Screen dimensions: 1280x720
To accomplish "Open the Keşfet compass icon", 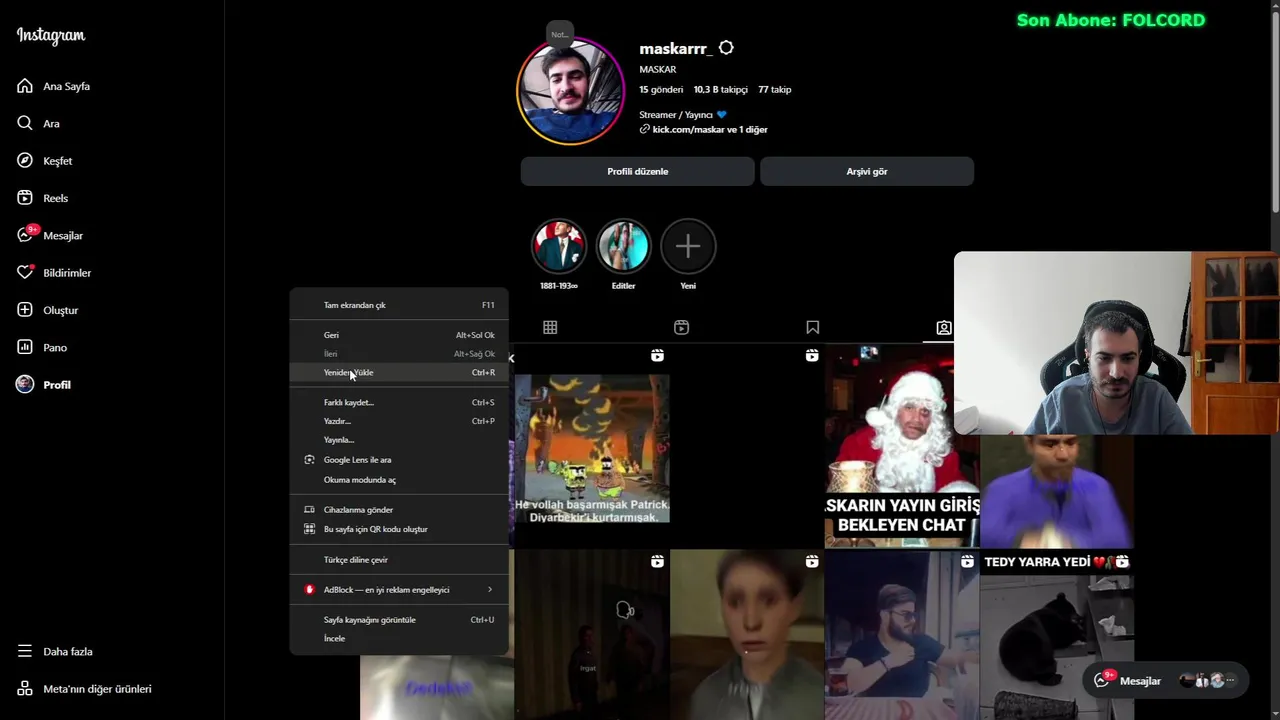I will click(25, 161).
